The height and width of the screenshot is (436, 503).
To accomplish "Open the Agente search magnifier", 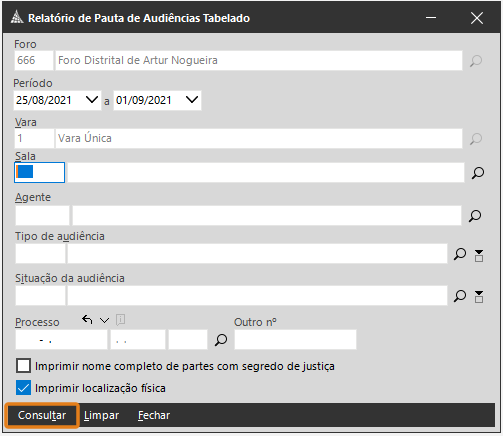I will click(x=475, y=216).
